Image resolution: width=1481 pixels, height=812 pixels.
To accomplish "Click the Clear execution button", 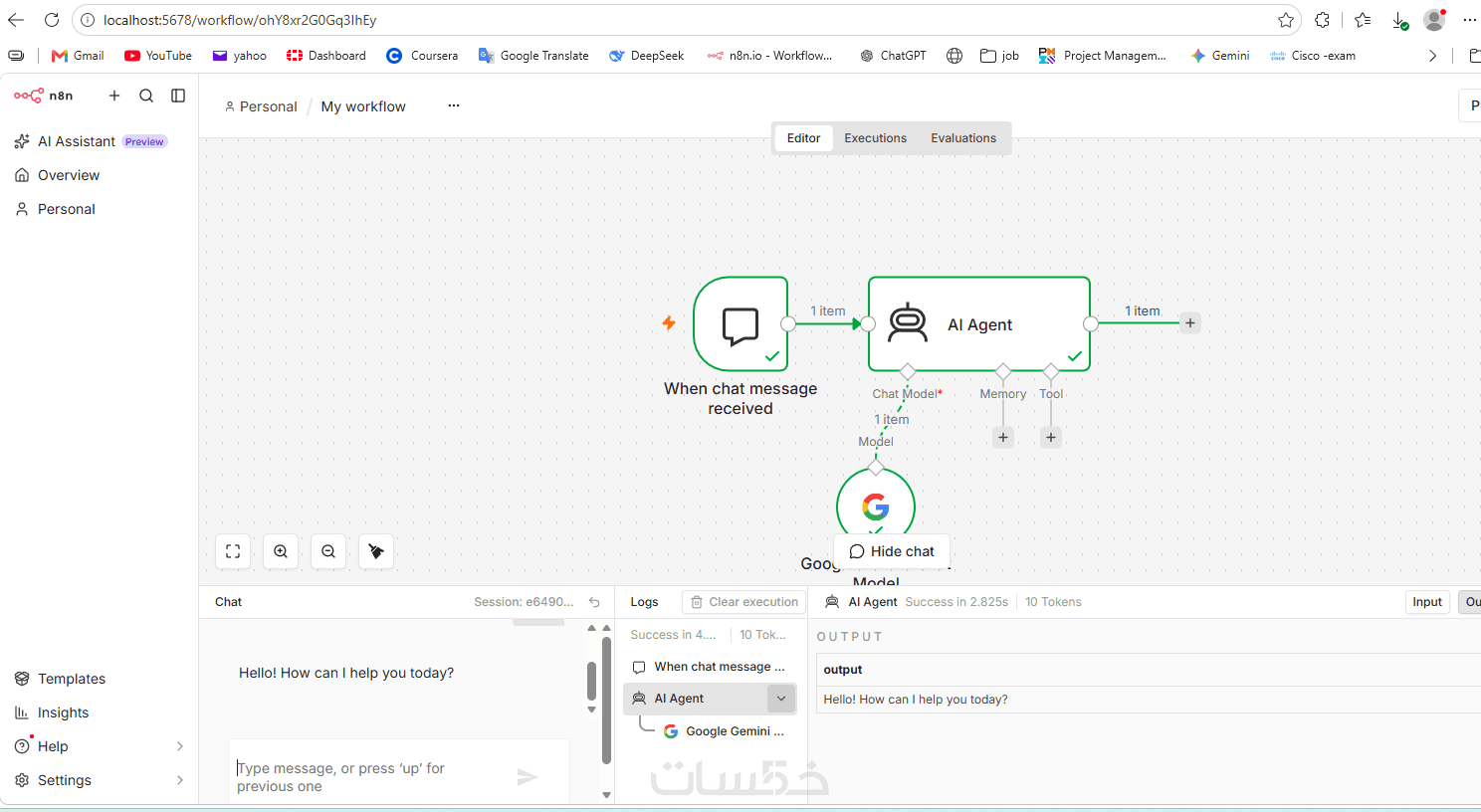I will pyautogui.click(x=744, y=602).
